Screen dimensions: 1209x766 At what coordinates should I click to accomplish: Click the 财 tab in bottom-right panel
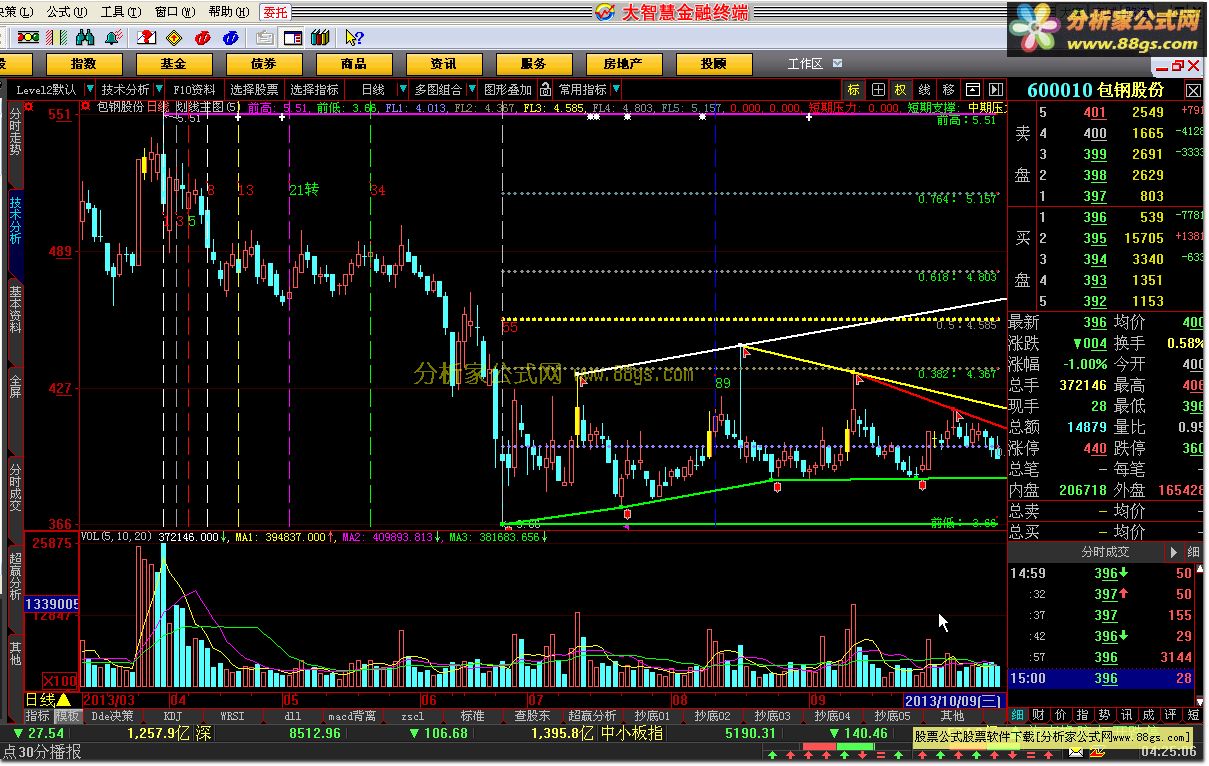[1038, 715]
